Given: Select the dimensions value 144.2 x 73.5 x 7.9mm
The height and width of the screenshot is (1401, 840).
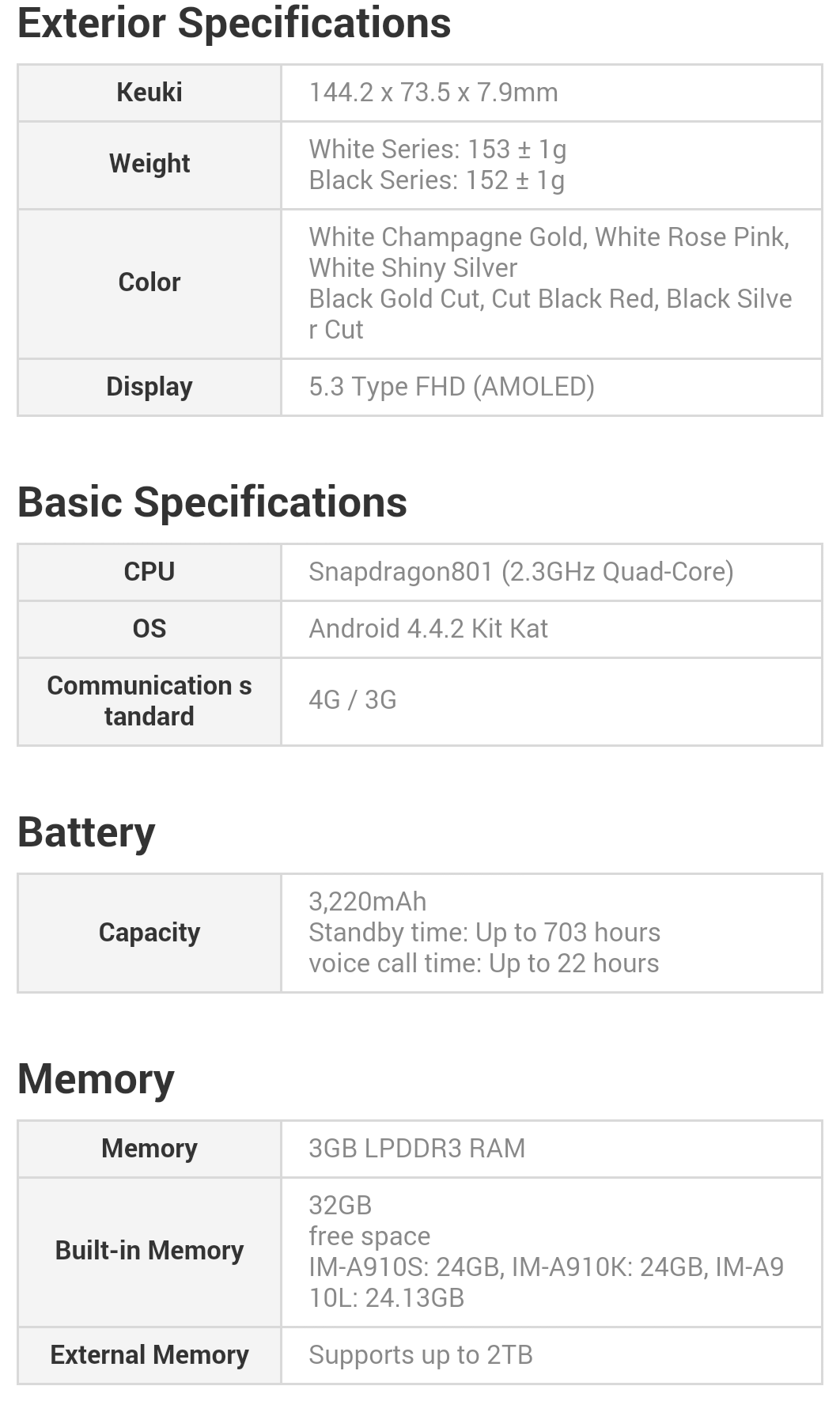Looking at the screenshot, I should pyautogui.click(x=433, y=93).
